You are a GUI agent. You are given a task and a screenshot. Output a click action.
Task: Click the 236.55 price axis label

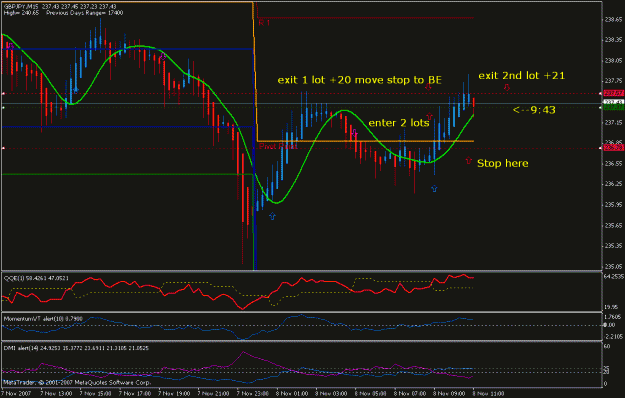click(614, 163)
